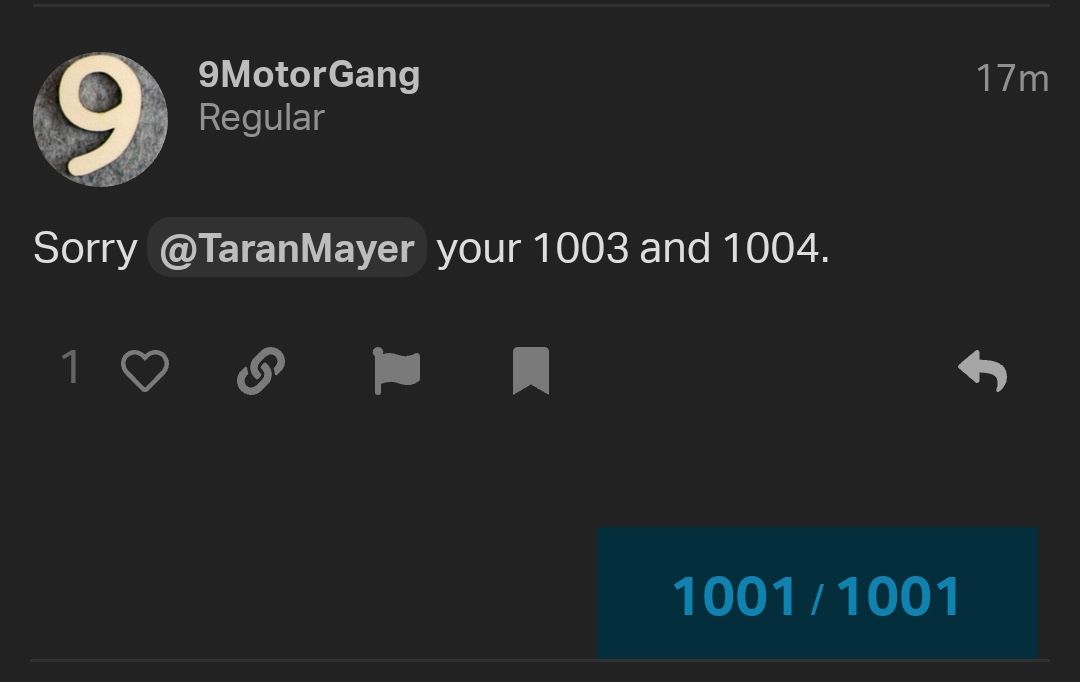Click the number 1003 in the message
The image size is (1080, 682).
(581, 248)
